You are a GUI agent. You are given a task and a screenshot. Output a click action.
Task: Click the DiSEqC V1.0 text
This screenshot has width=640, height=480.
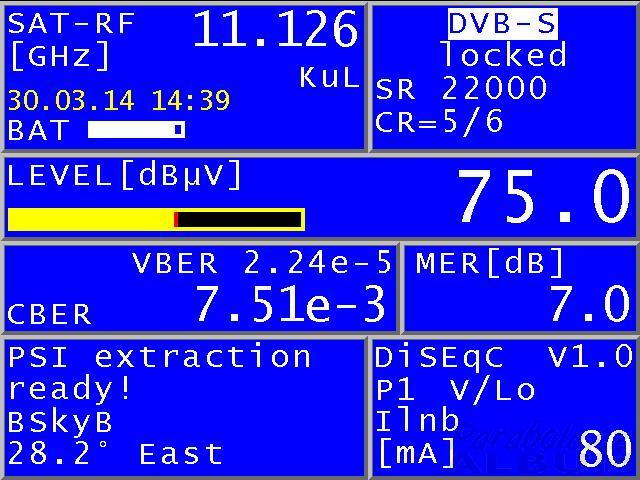[503, 357]
